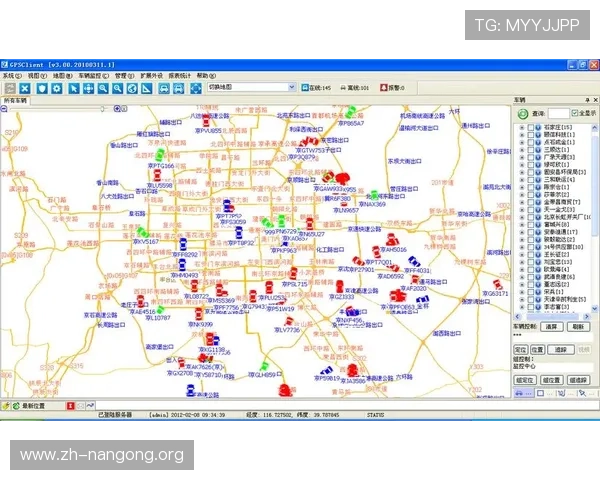600x480 pixels.
Task: Click the 查询 search input field
Action: tap(559, 114)
